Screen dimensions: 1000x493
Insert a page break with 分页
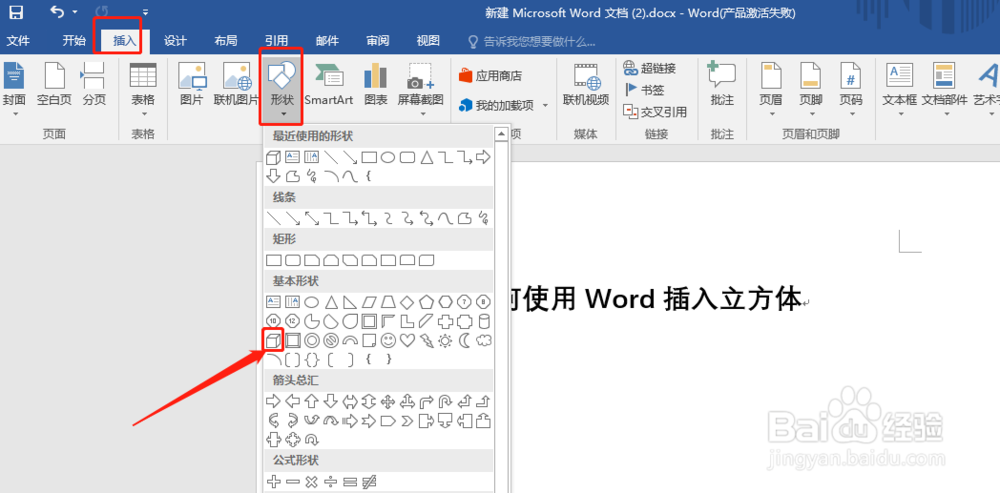tap(94, 84)
